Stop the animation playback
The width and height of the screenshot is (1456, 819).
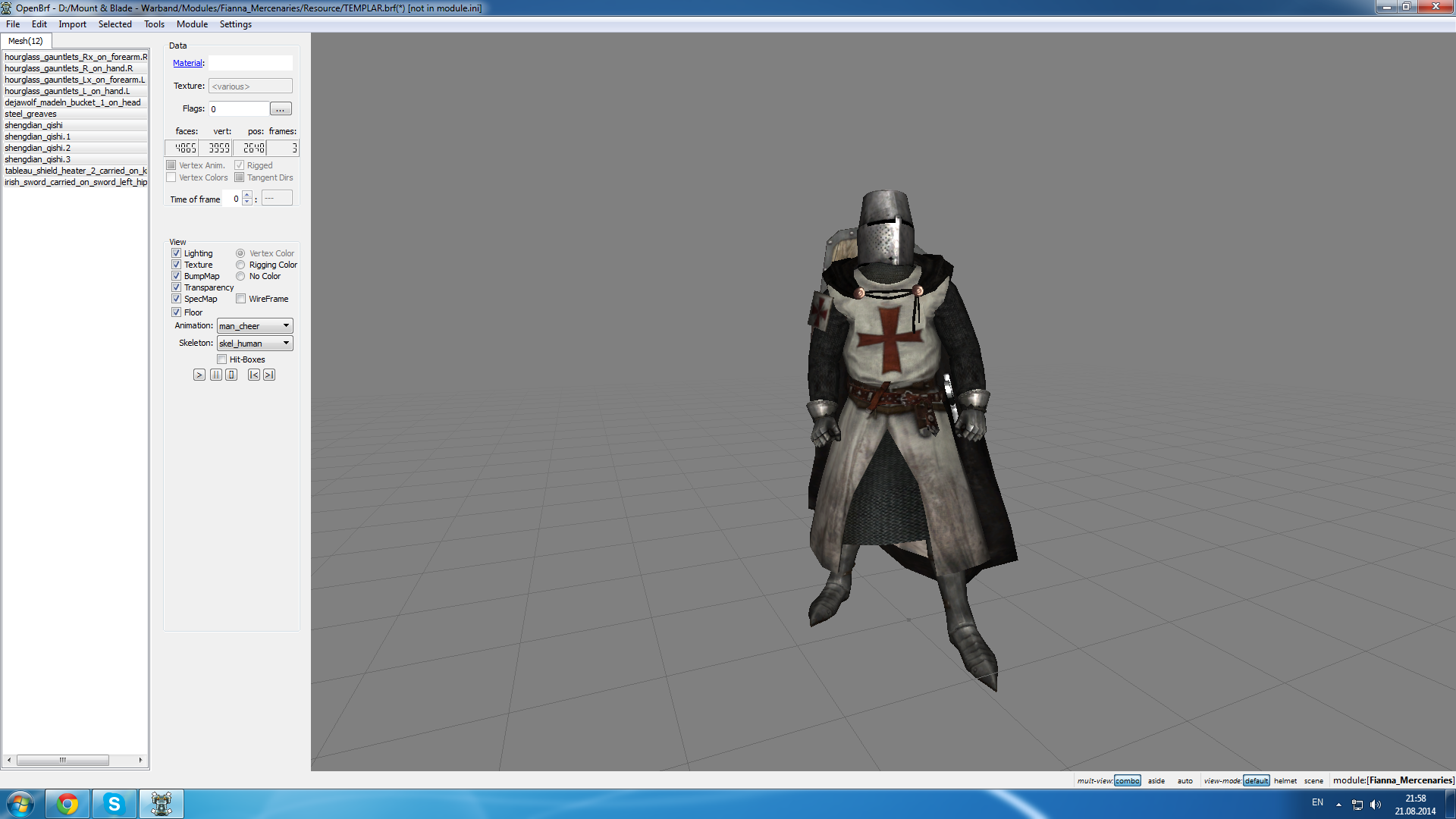231,375
